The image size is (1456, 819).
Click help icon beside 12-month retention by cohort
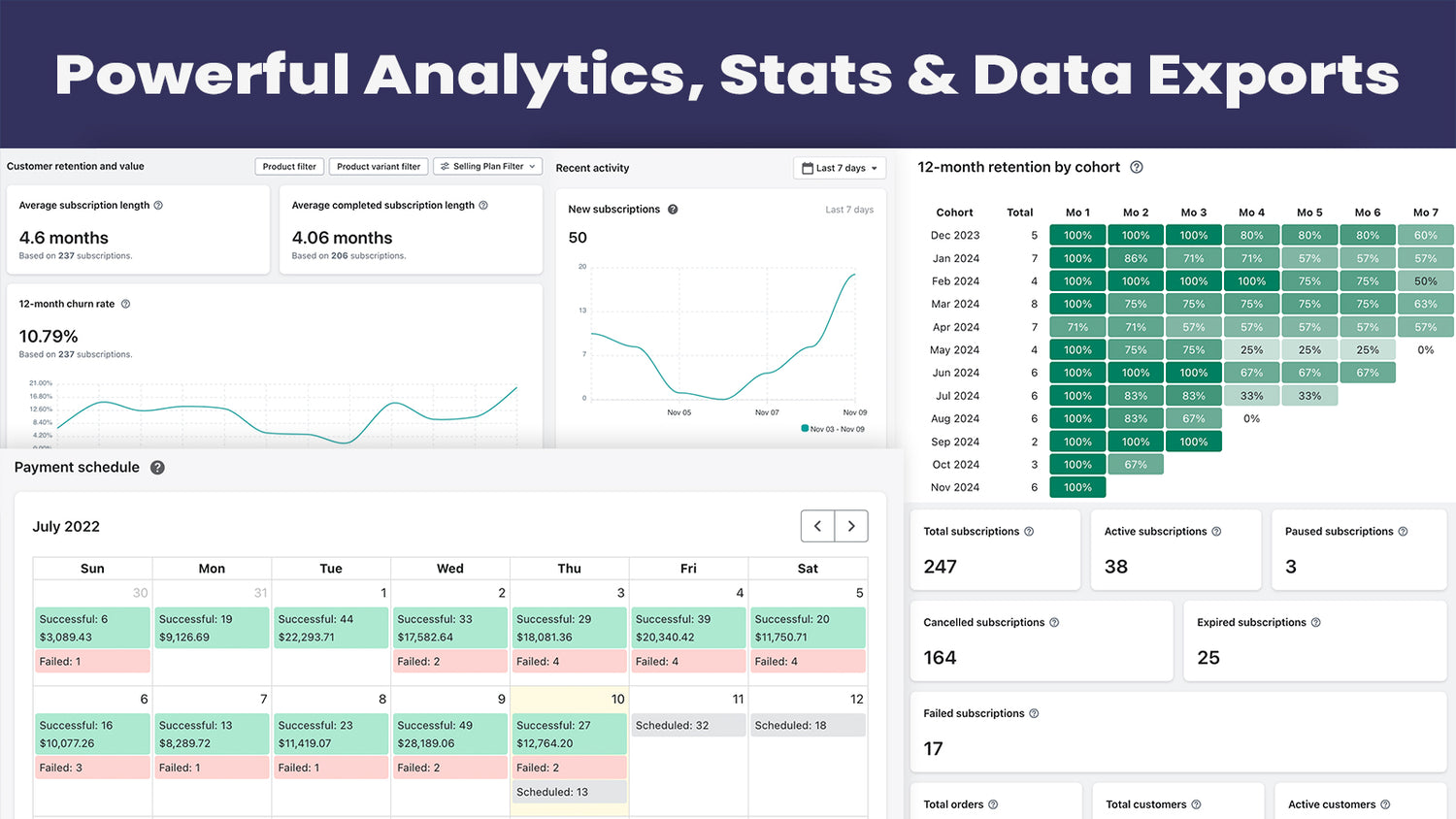tap(1137, 167)
